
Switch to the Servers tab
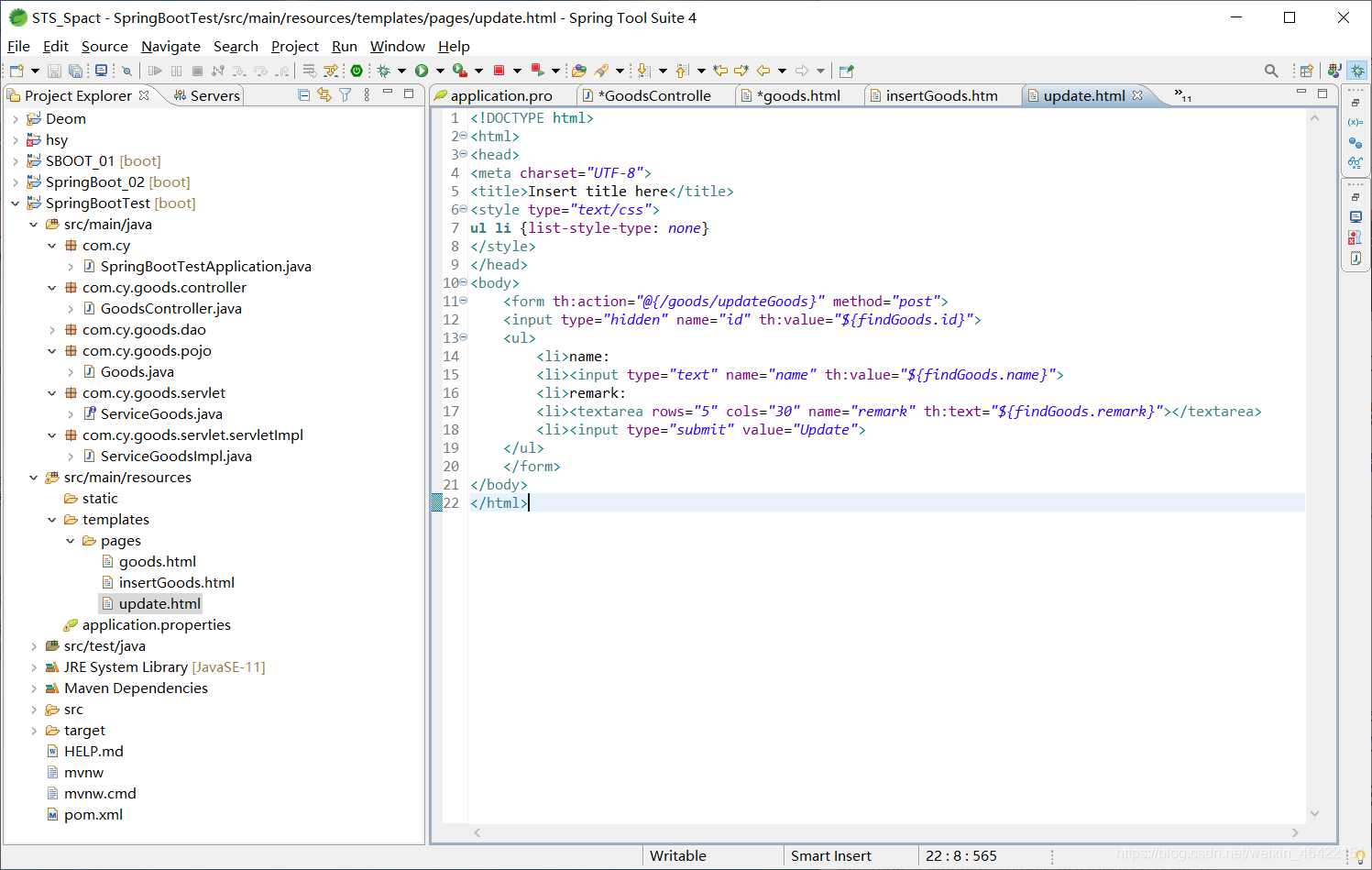[x=206, y=95]
